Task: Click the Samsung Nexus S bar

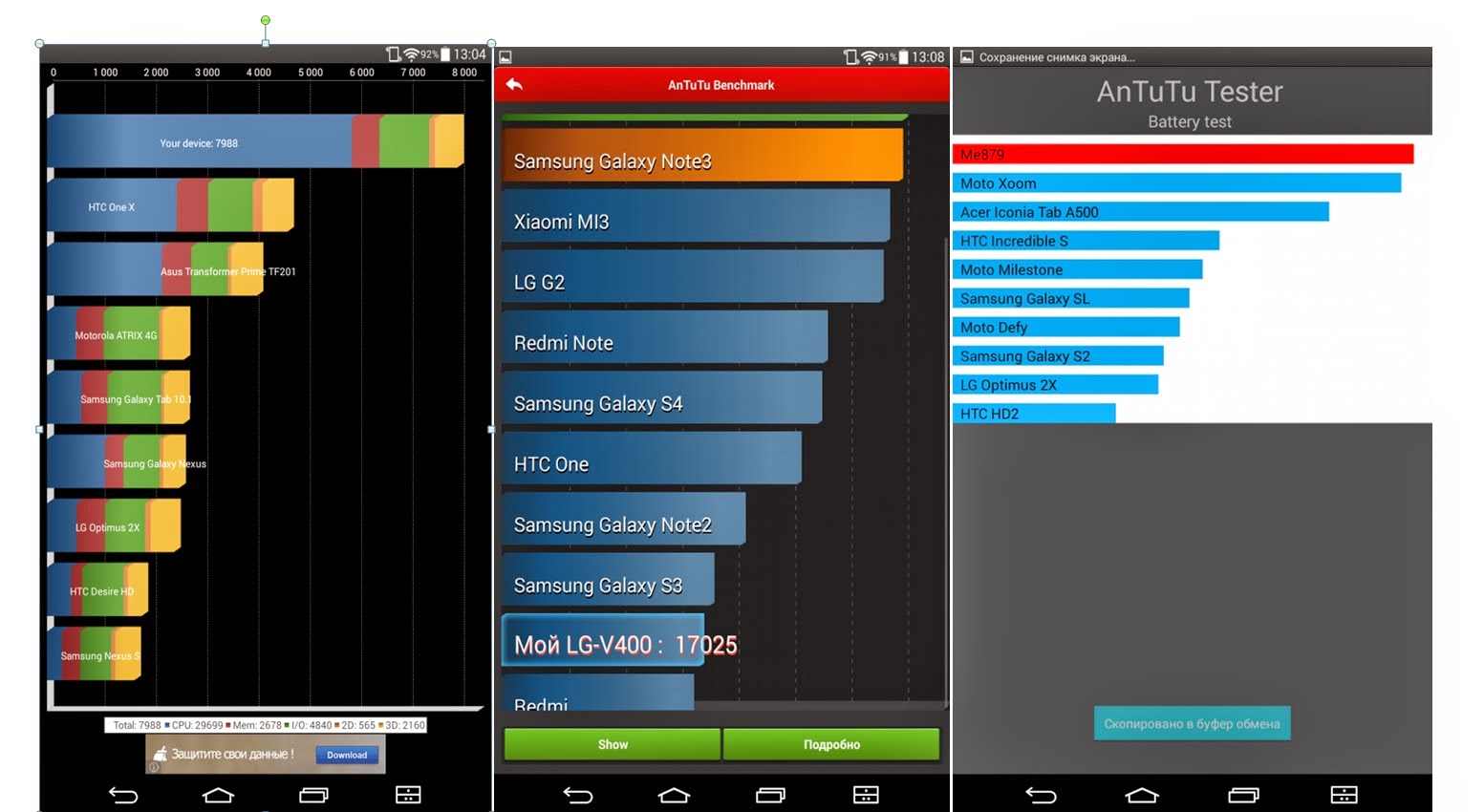Action: pyautogui.click(x=95, y=653)
